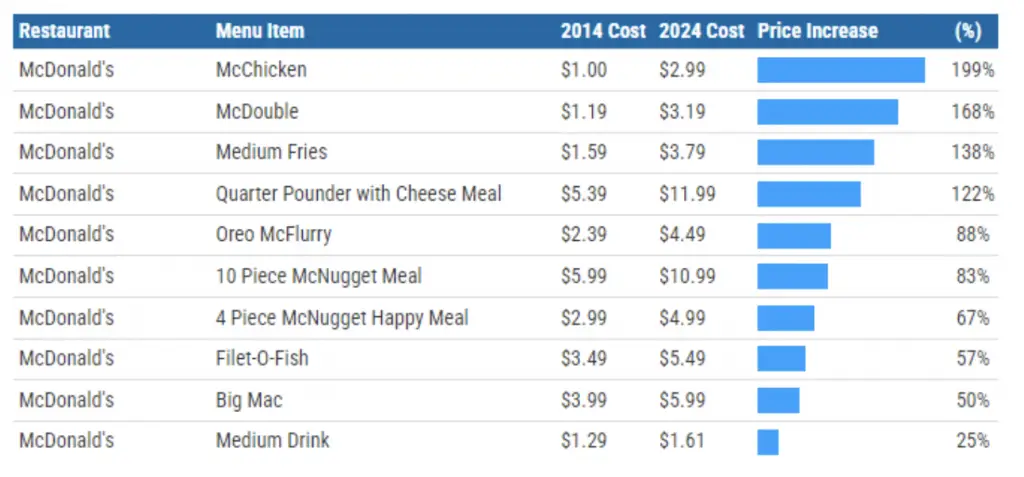Image resolution: width=1024 pixels, height=477 pixels.
Task: Select the Price Increase column header
Action: pos(817,31)
